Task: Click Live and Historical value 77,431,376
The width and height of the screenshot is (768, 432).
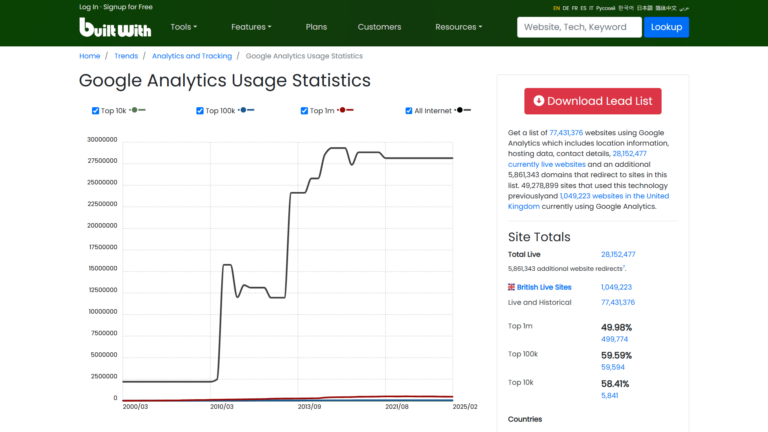Action: (618, 302)
